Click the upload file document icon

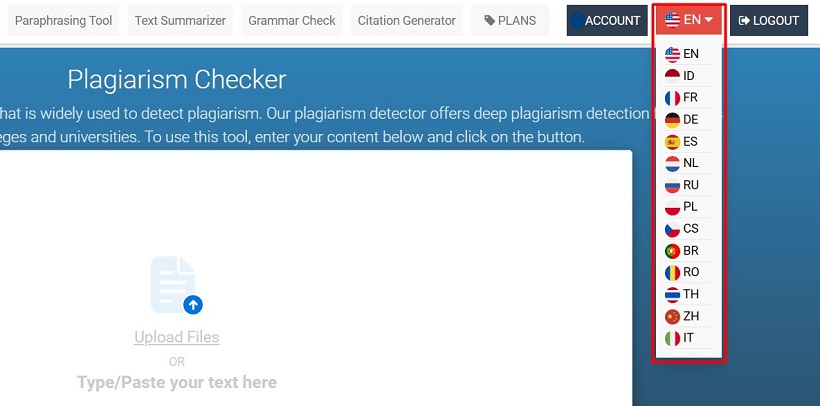tap(175, 285)
